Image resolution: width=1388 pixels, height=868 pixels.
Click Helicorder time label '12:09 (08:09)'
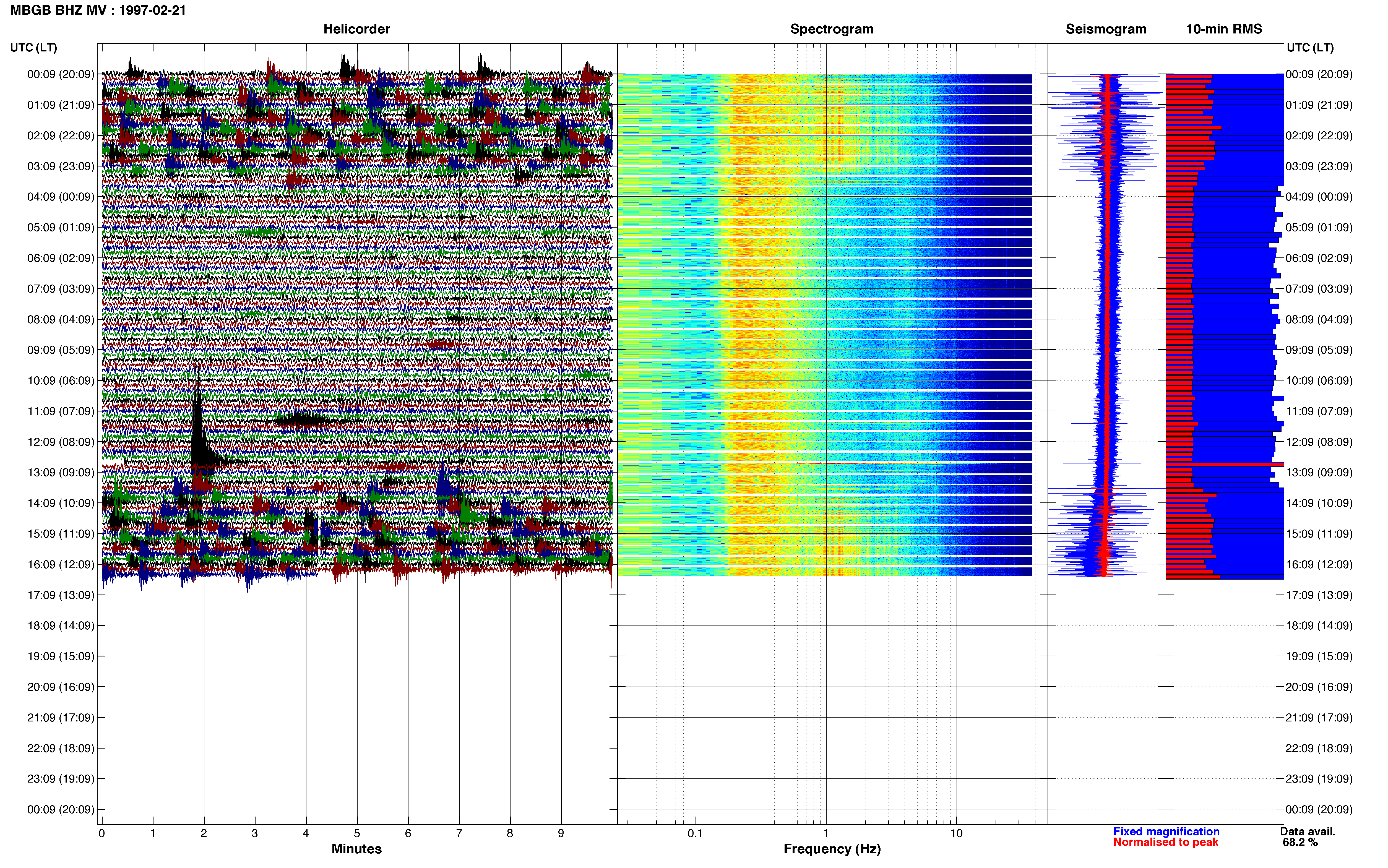(x=61, y=442)
